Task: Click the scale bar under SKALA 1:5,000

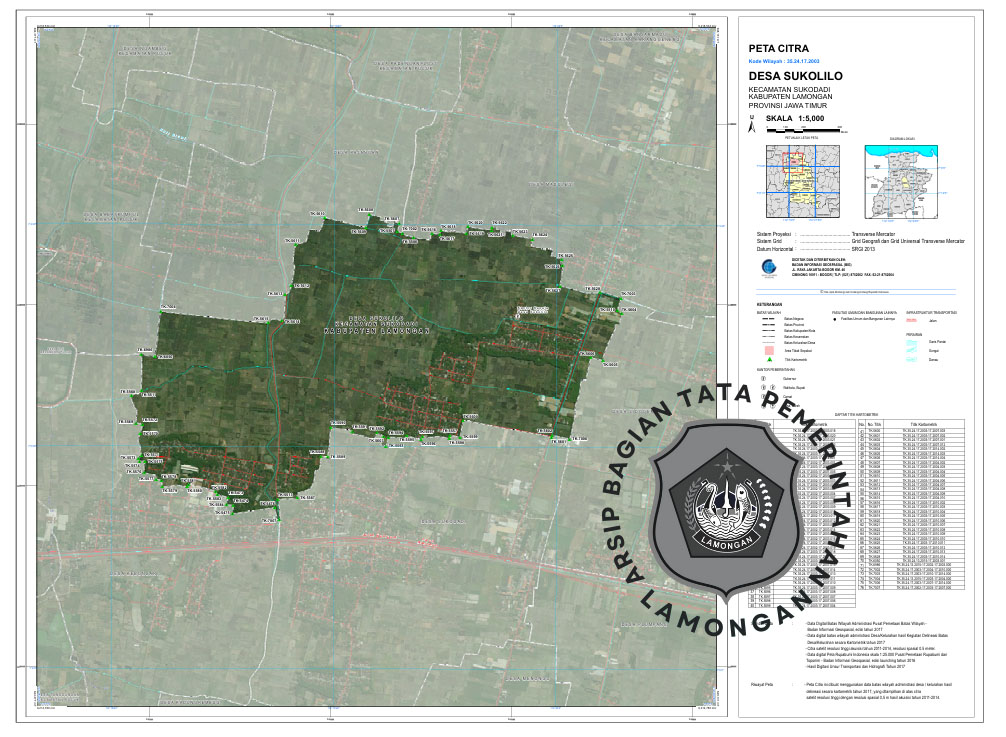Action: pos(804,130)
